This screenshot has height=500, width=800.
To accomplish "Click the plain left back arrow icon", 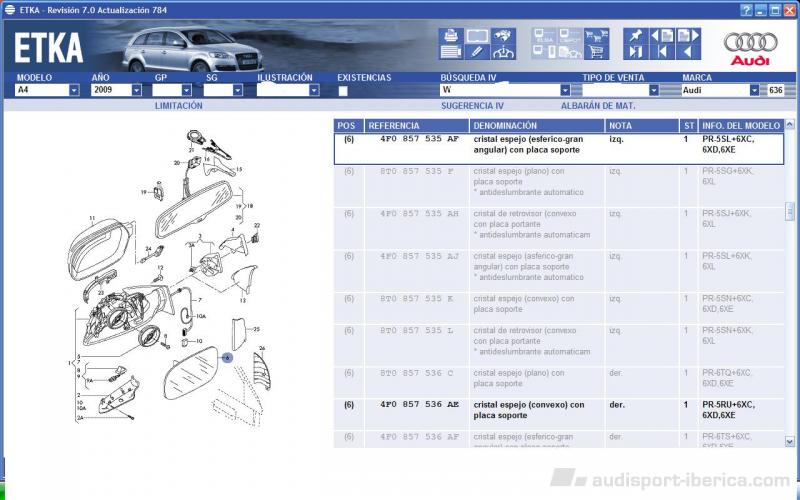I will 688,52.
